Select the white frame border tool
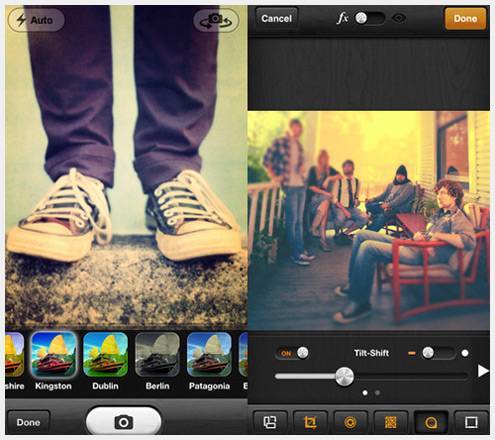 pos(471,422)
